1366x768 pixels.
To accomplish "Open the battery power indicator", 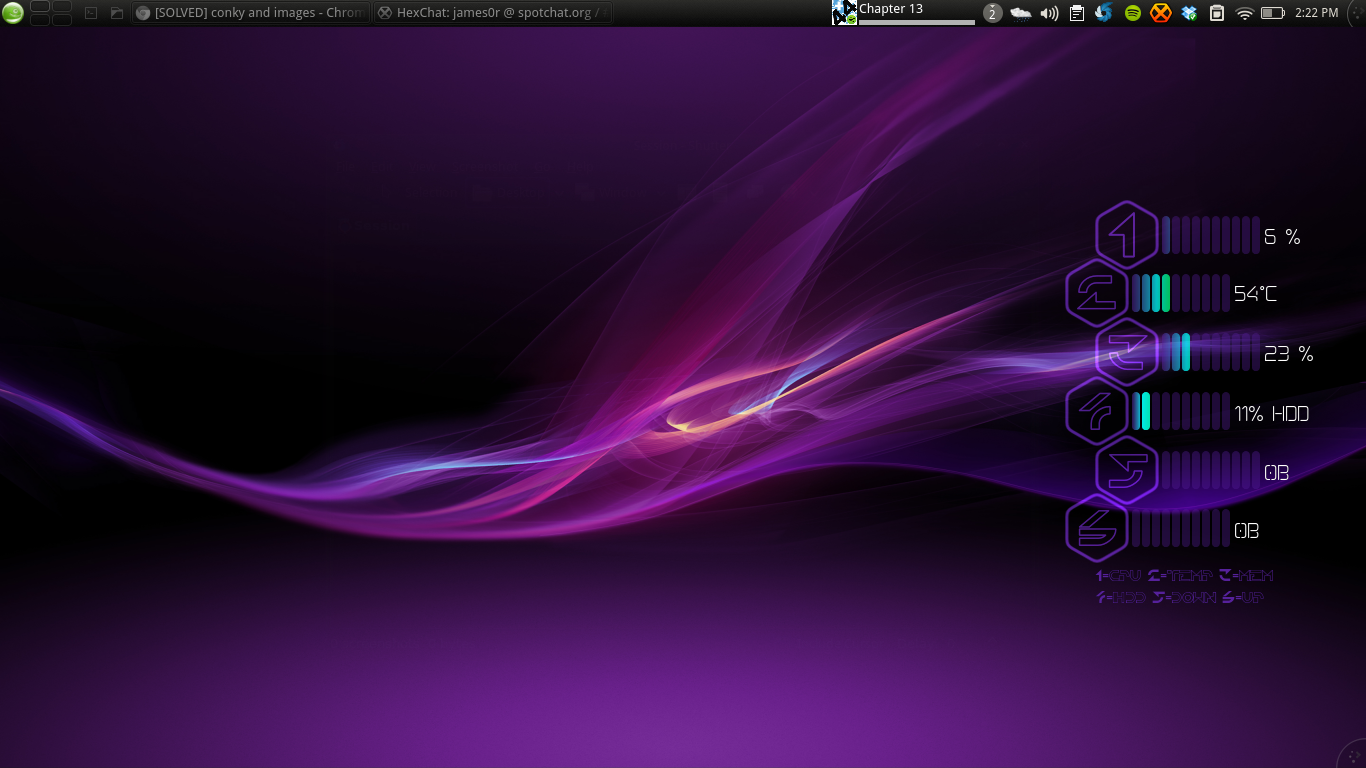I will click(1273, 13).
